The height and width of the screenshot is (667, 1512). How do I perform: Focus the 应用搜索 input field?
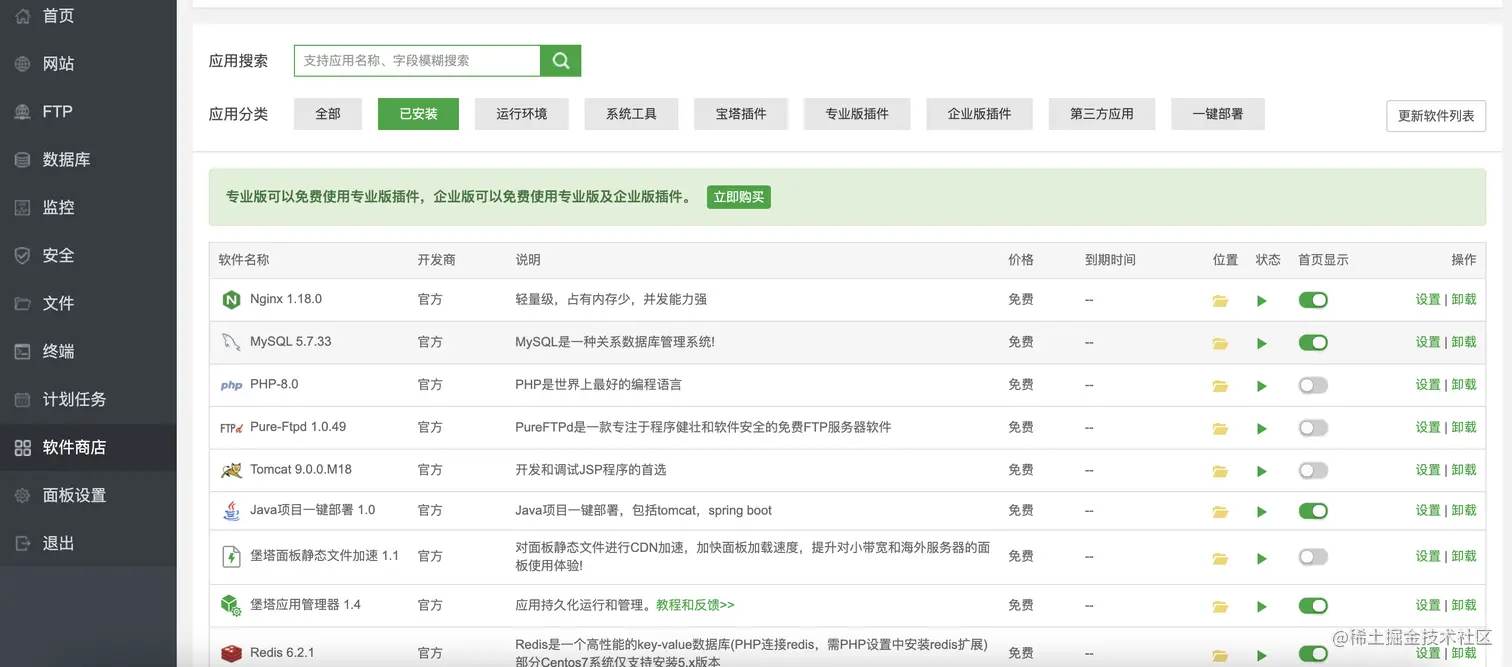[x=417, y=60]
